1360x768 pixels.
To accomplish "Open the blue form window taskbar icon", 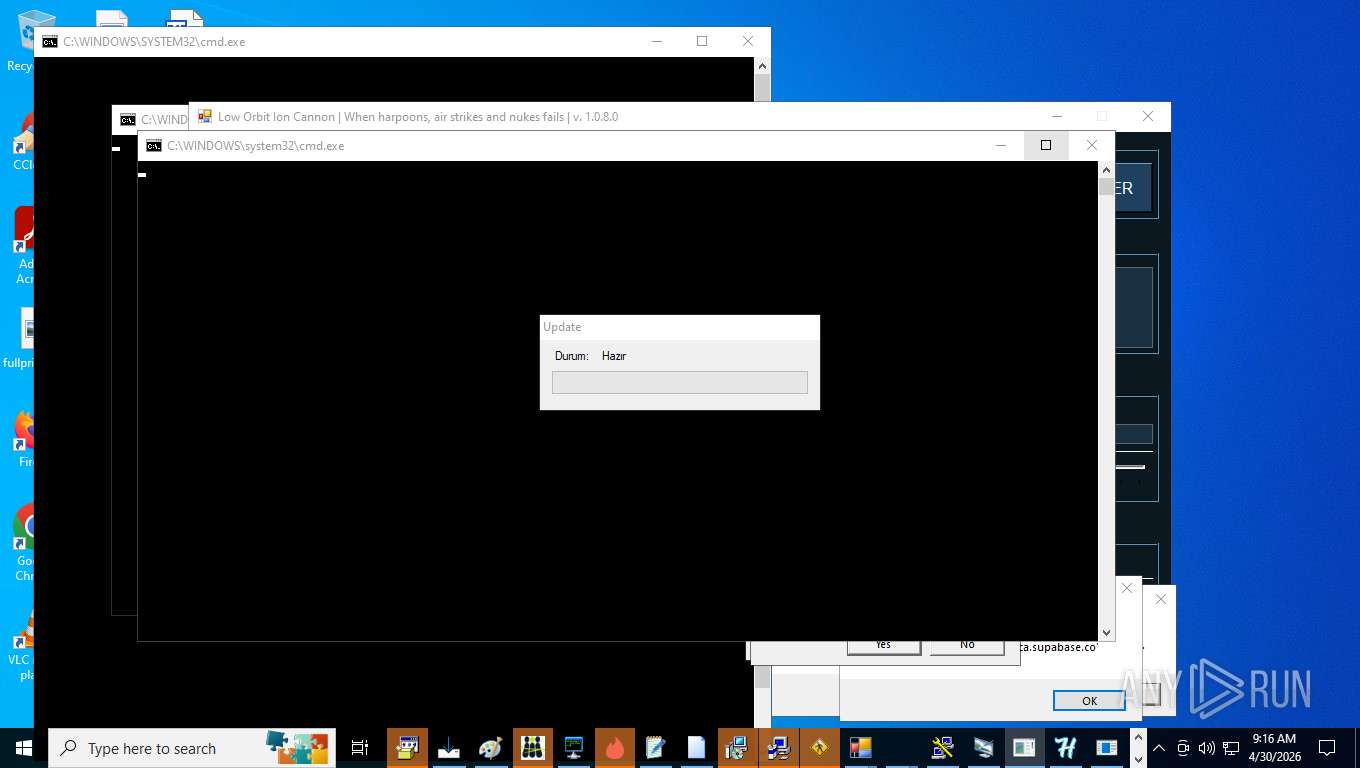I will pyautogui.click(x=1106, y=748).
